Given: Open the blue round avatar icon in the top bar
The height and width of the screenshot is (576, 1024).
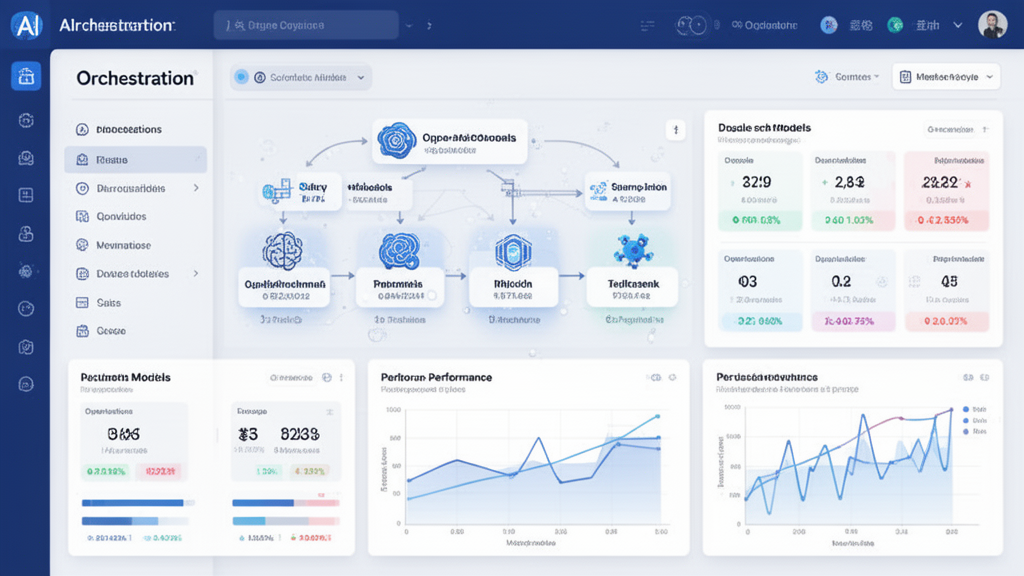Looking at the screenshot, I should [829, 25].
